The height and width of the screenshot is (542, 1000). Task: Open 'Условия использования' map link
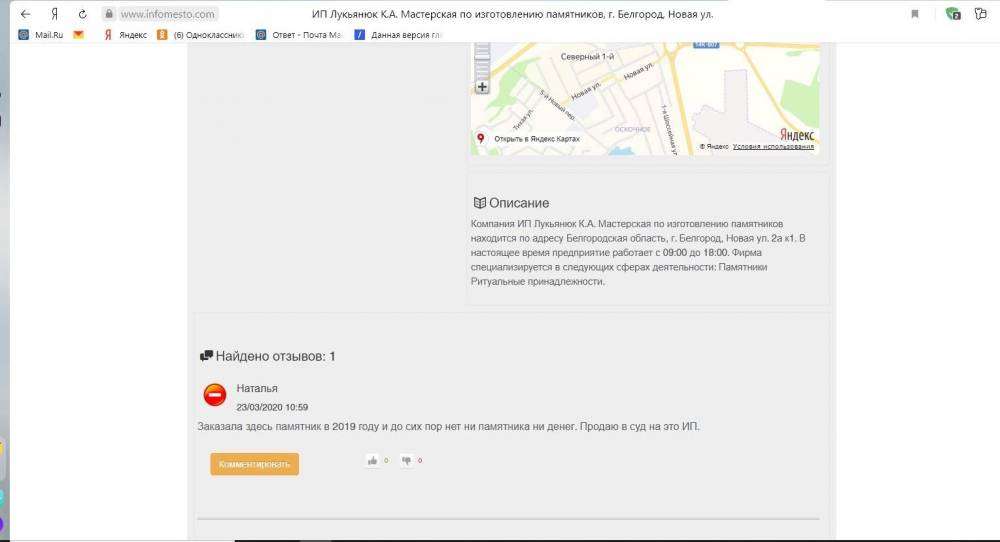773,146
